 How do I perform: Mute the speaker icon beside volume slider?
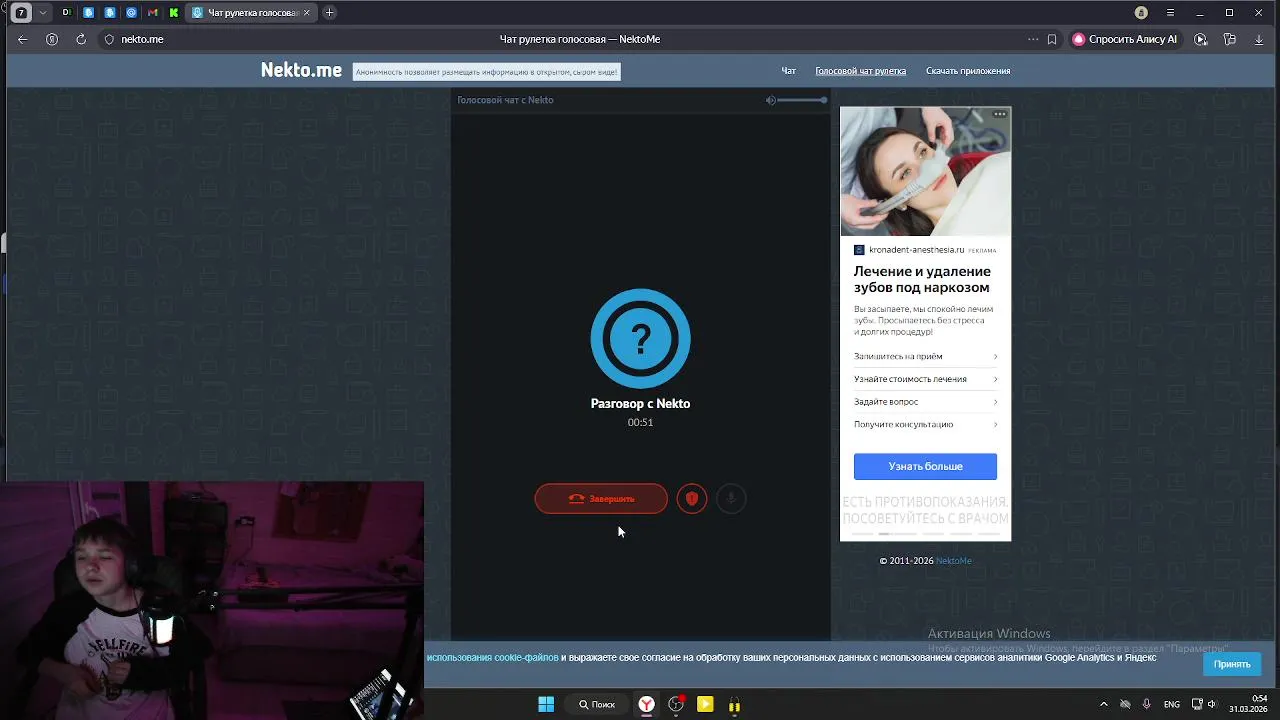pos(770,100)
